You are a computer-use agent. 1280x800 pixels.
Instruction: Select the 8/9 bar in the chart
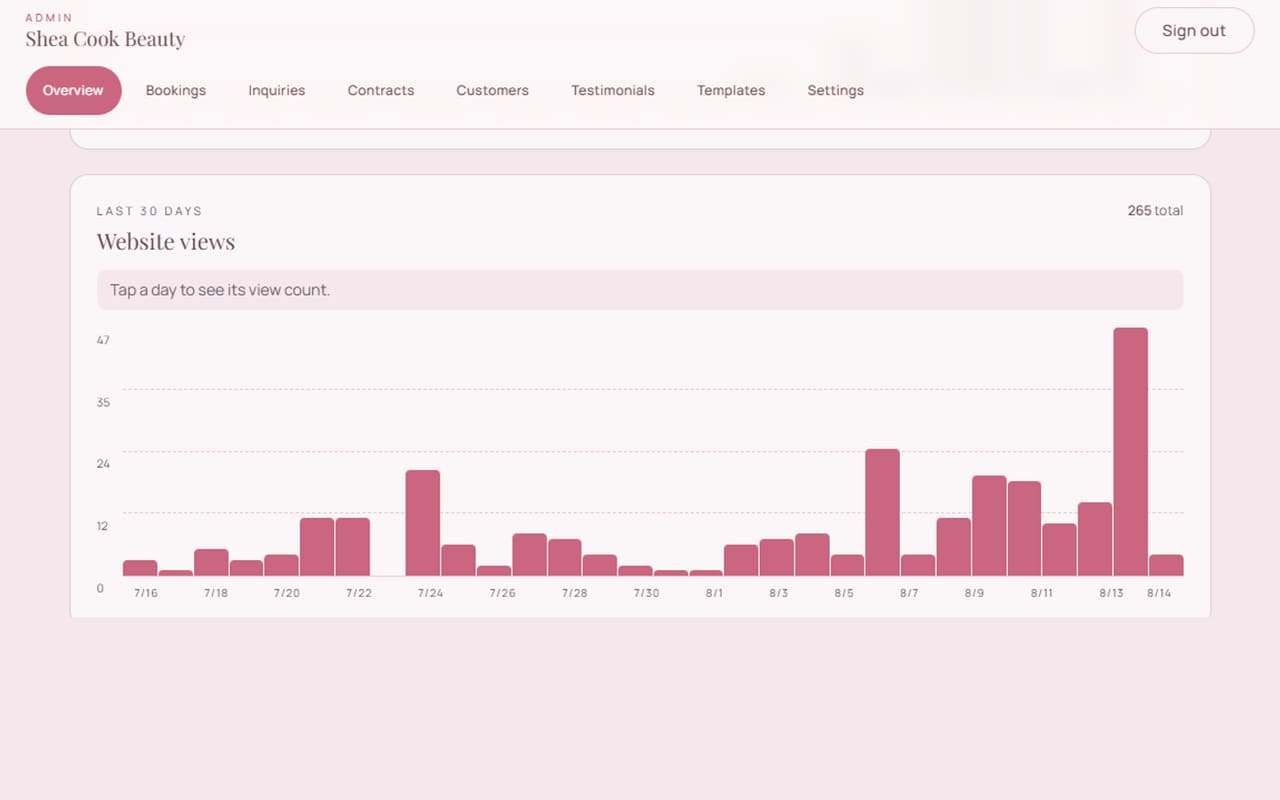click(989, 526)
